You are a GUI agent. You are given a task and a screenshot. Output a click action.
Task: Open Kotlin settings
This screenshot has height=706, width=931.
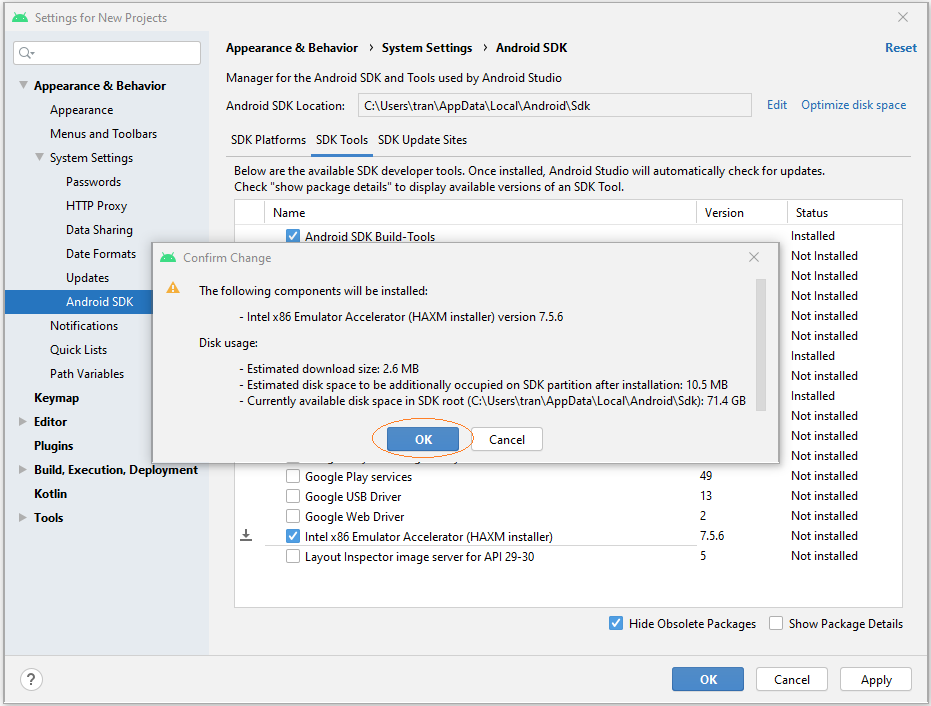(x=50, y=493)
